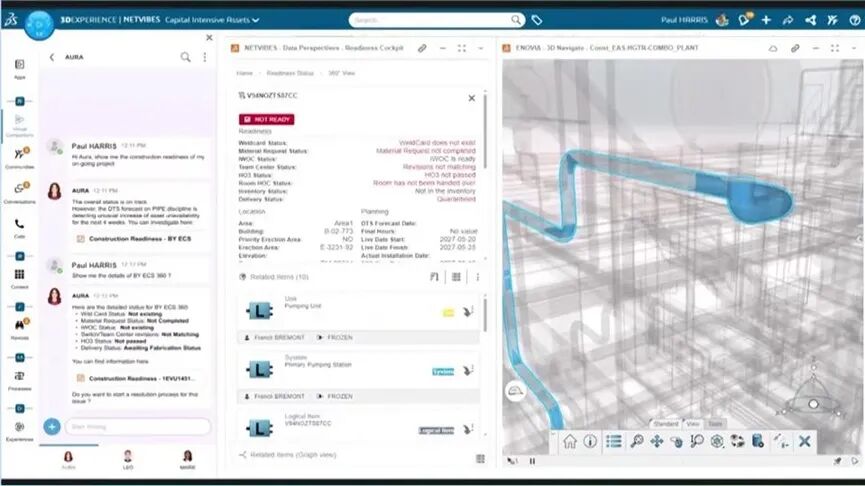Click the search icon in AURA chat header

click(185, 57)
